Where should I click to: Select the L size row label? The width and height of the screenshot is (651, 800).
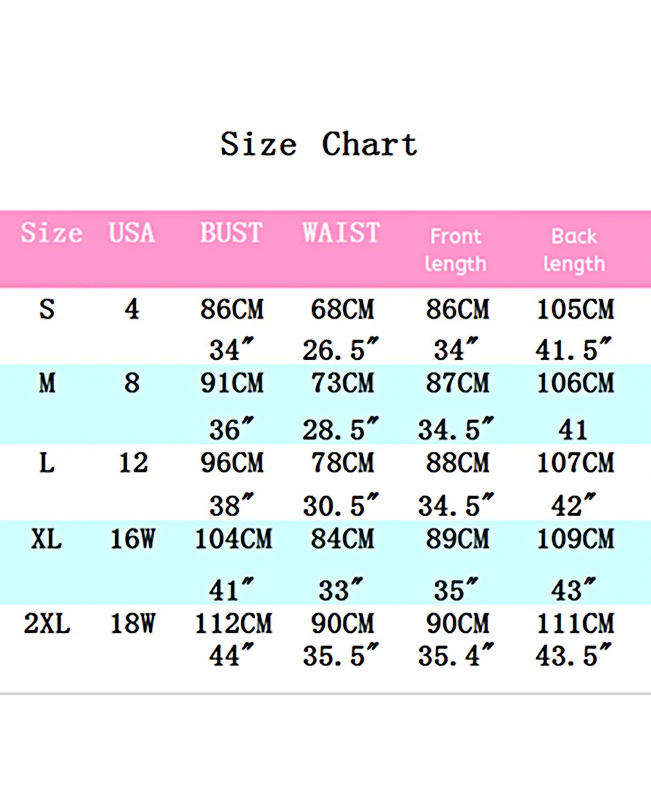click(x=47, y=463)
